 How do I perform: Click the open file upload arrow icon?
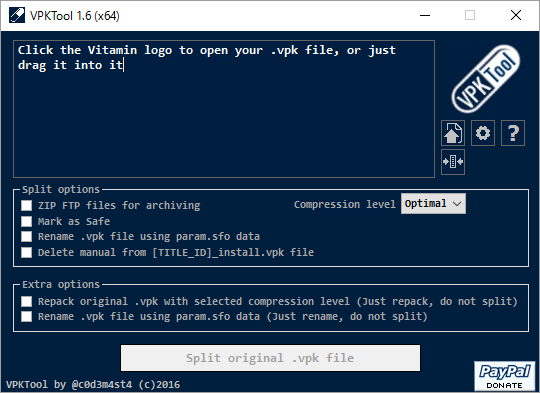[453, 133]
